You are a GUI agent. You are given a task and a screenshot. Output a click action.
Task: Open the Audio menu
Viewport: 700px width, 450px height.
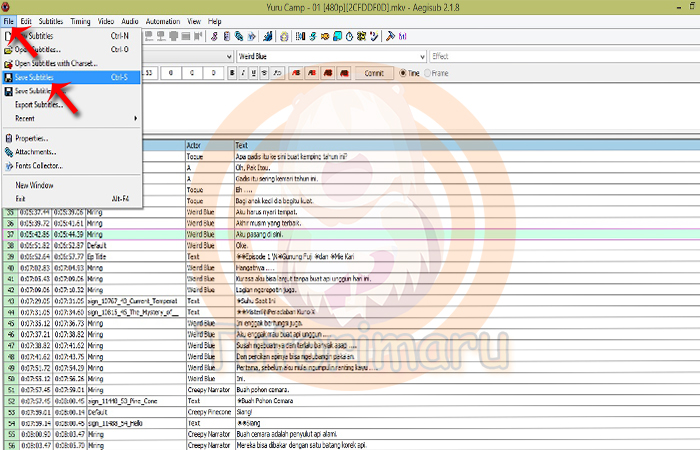coord(130,21)
